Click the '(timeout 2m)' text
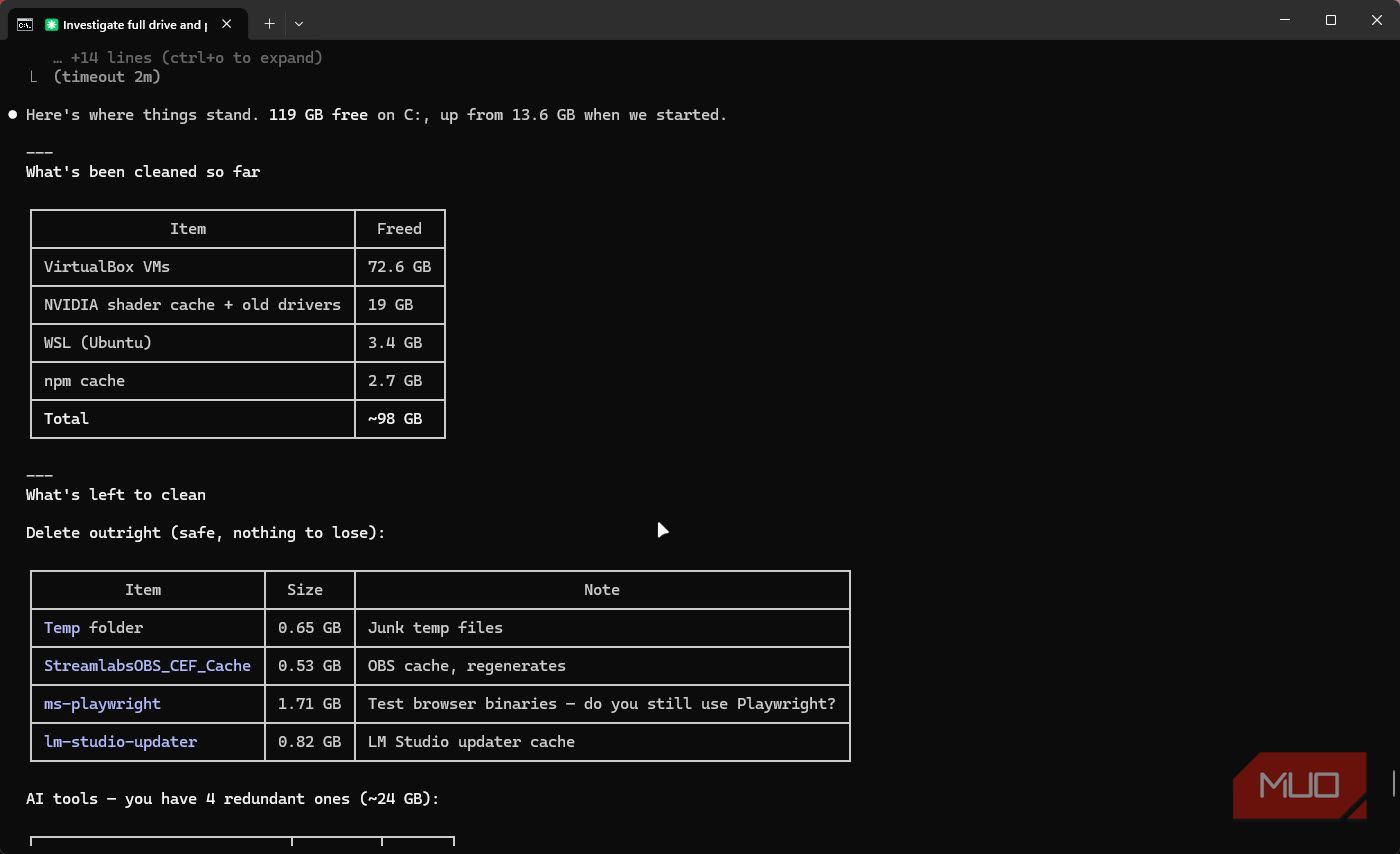This screenshot has width=1400, height=854. (107, 77)
